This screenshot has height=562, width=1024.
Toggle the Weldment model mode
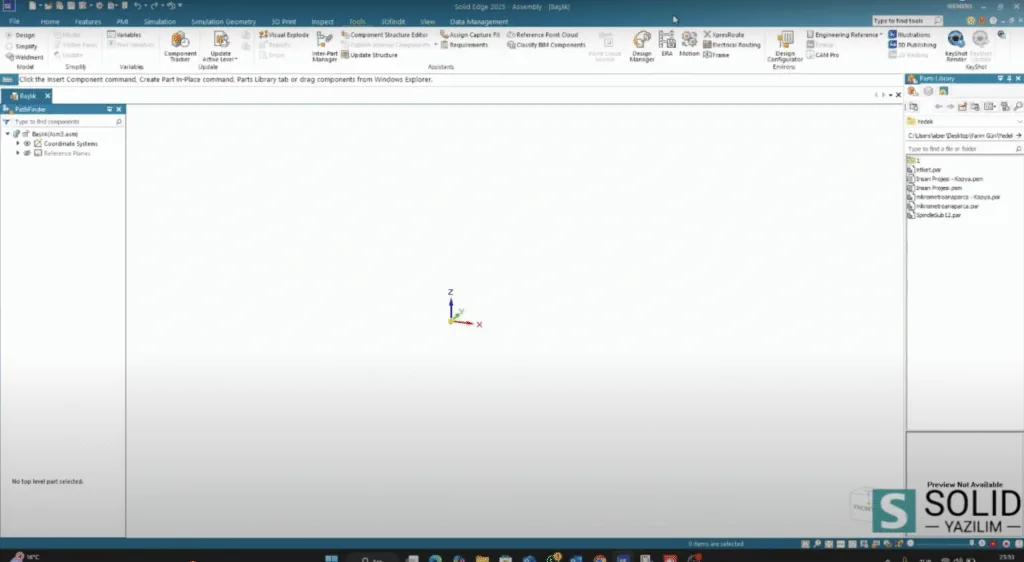(x=24, y=57)
